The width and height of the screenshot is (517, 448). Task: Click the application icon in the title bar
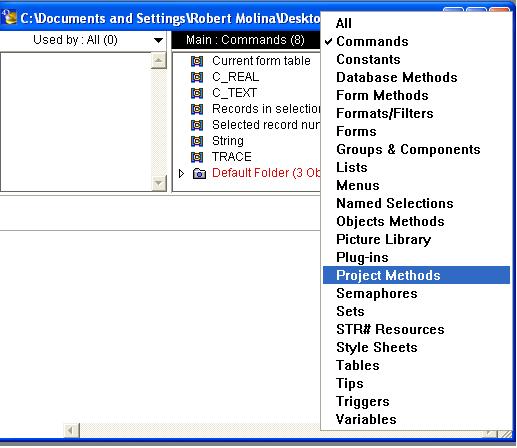[x=9, y=17]
